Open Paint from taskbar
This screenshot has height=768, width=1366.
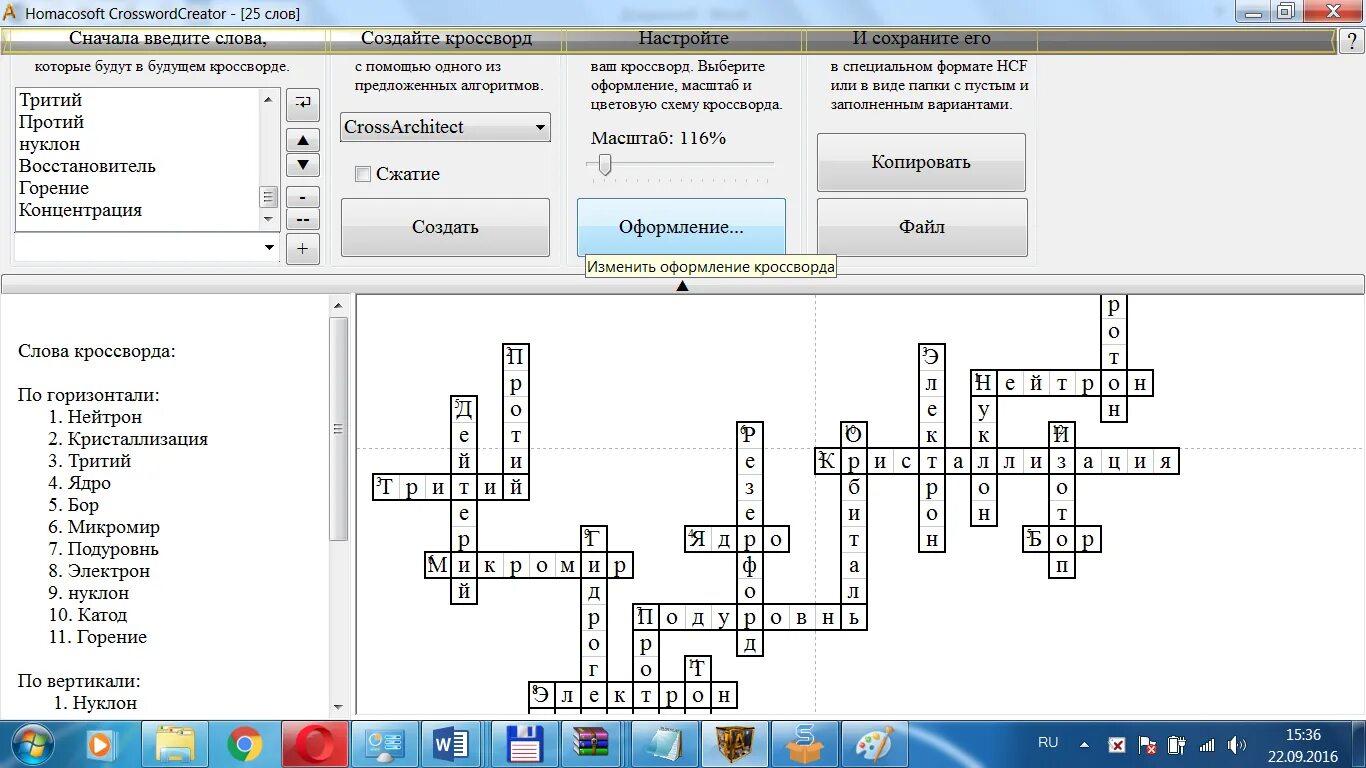(x=875, y=744)
